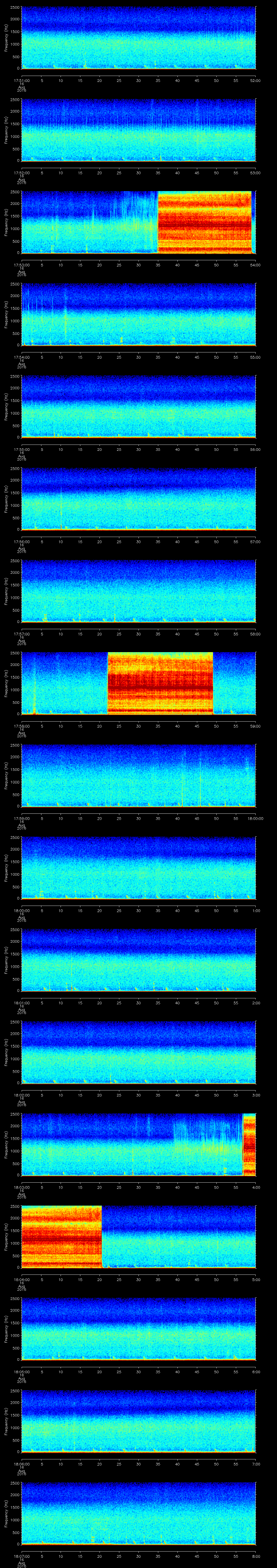This screenshot has width=277, height=1568.
Task: Click the 17:59:00 time axis label
Action: pos(21,818)
